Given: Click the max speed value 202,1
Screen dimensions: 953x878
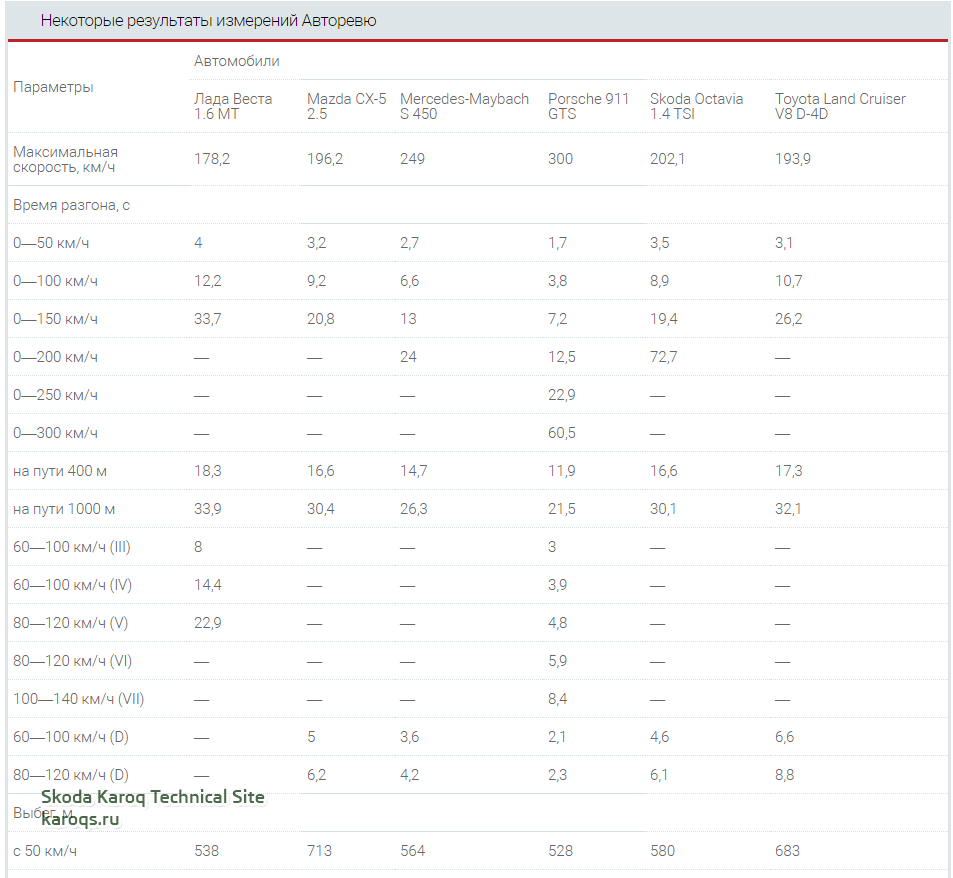Looking at the screenshot, I should (x=667, y=159).
